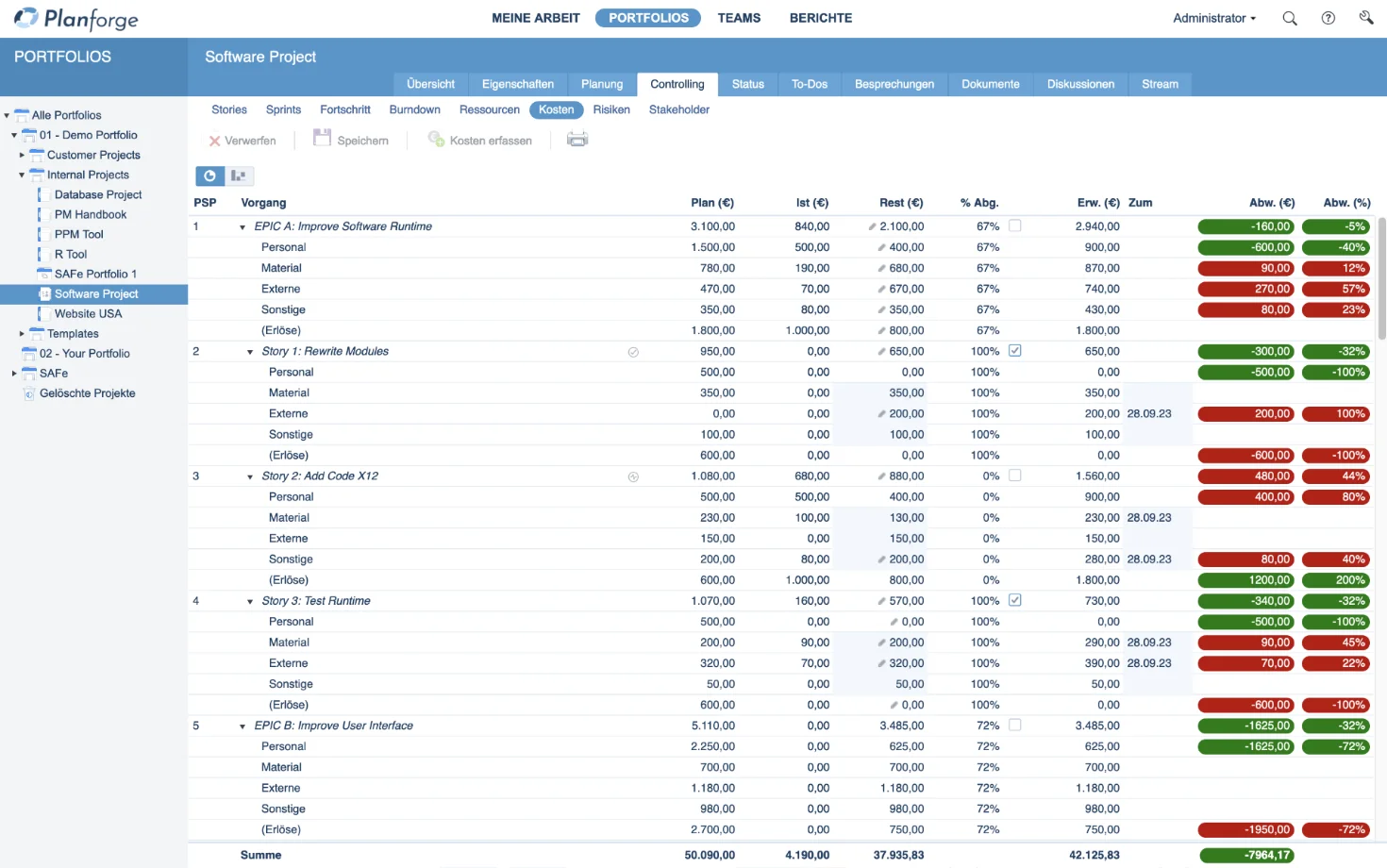Open the search magnifier icon

1289,18
